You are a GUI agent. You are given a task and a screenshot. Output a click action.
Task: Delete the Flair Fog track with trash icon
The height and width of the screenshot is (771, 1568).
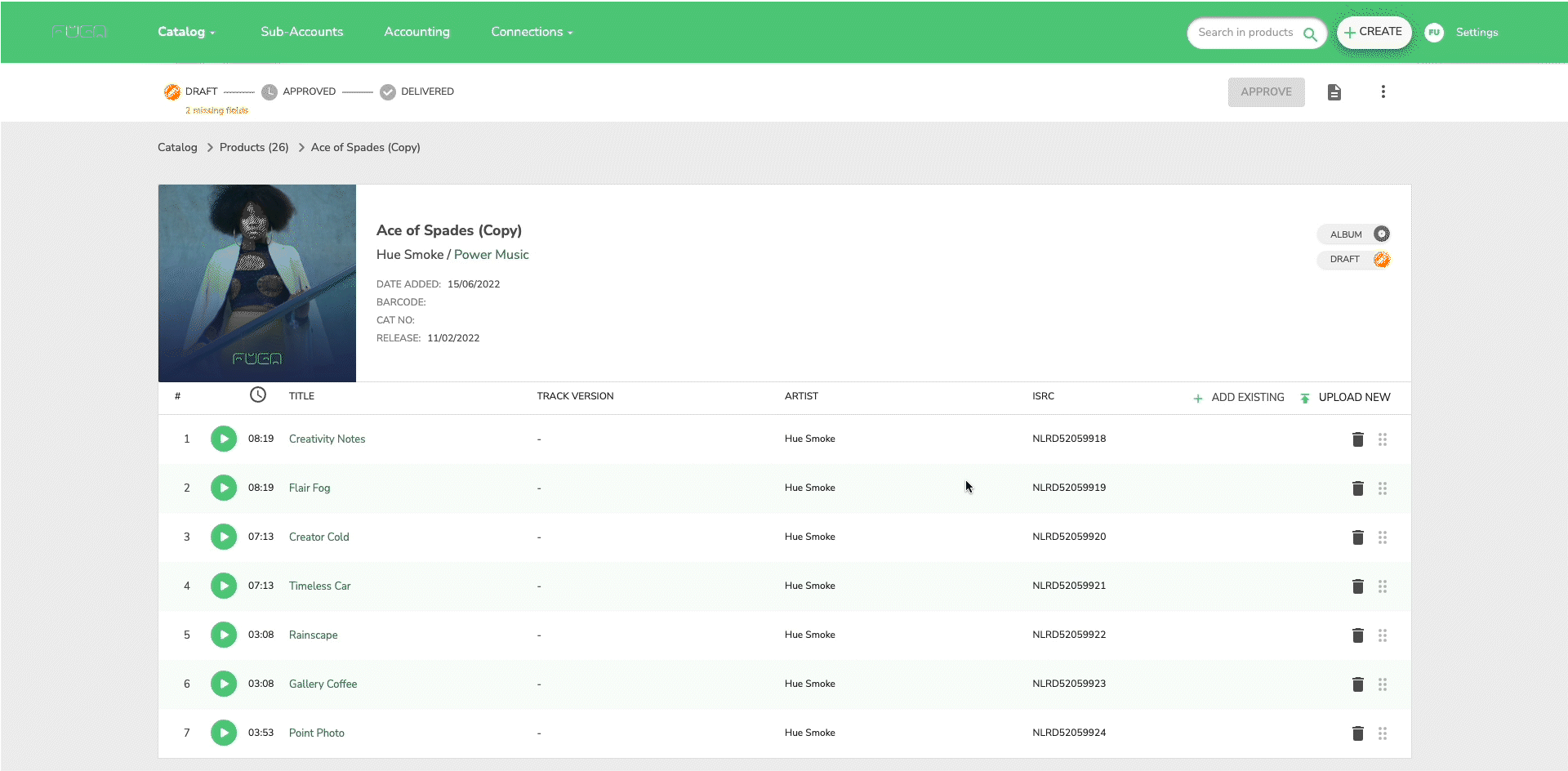coord(1358,488)
